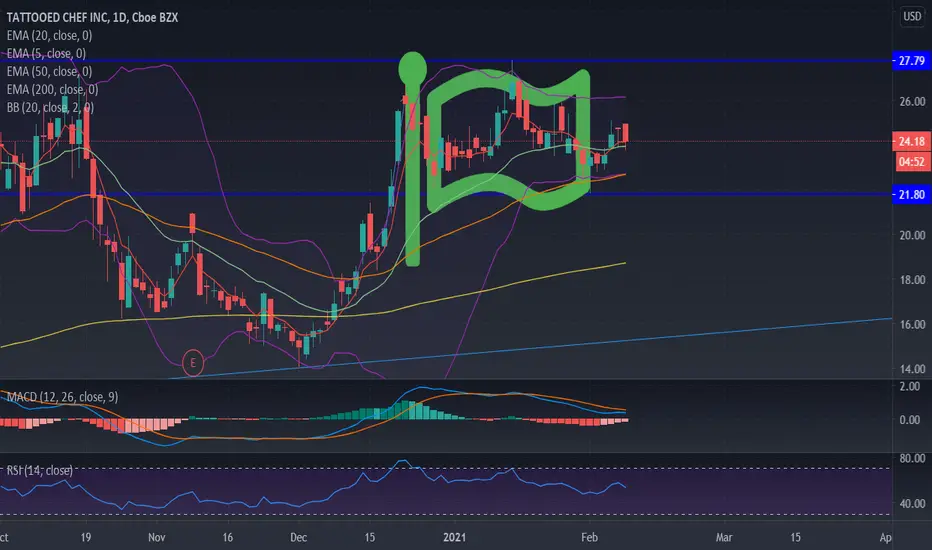The height and width of the screenshot is (550, 932).
Task: Click the 04:52 countdown timer label
Action: pos(911,162)
